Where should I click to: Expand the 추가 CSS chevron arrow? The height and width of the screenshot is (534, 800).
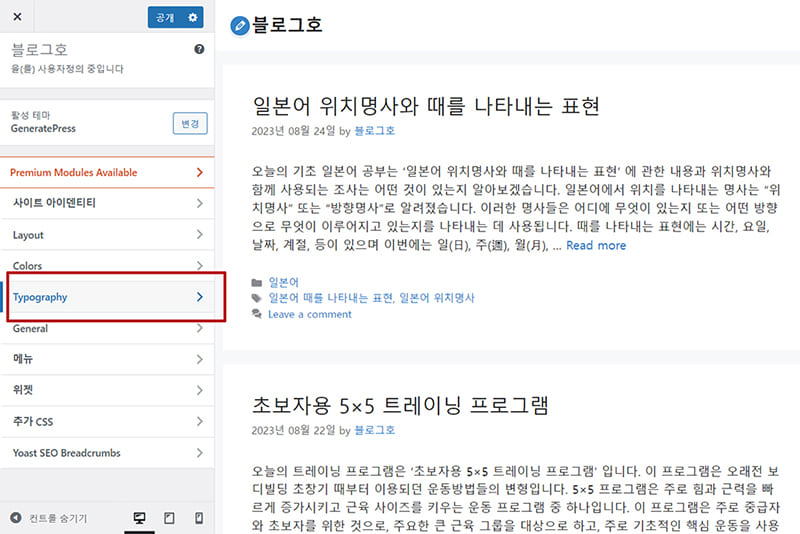click(x=199, y=421)
